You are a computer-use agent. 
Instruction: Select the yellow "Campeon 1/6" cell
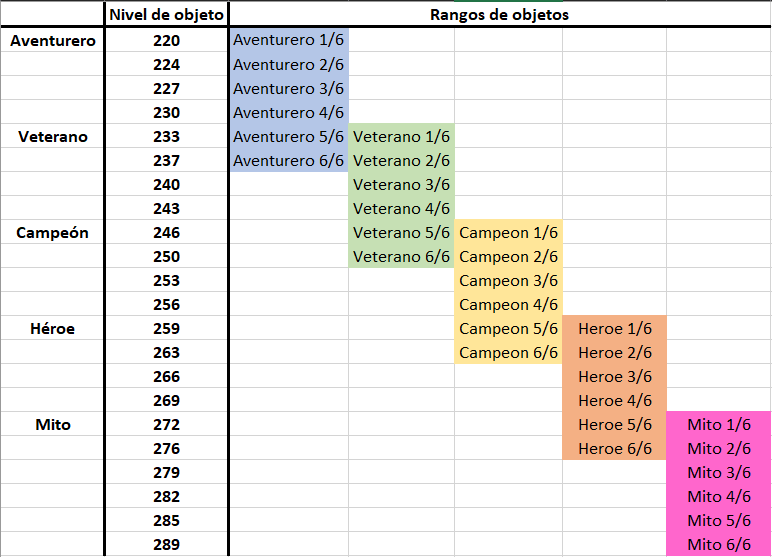click(x=508, y=233)
